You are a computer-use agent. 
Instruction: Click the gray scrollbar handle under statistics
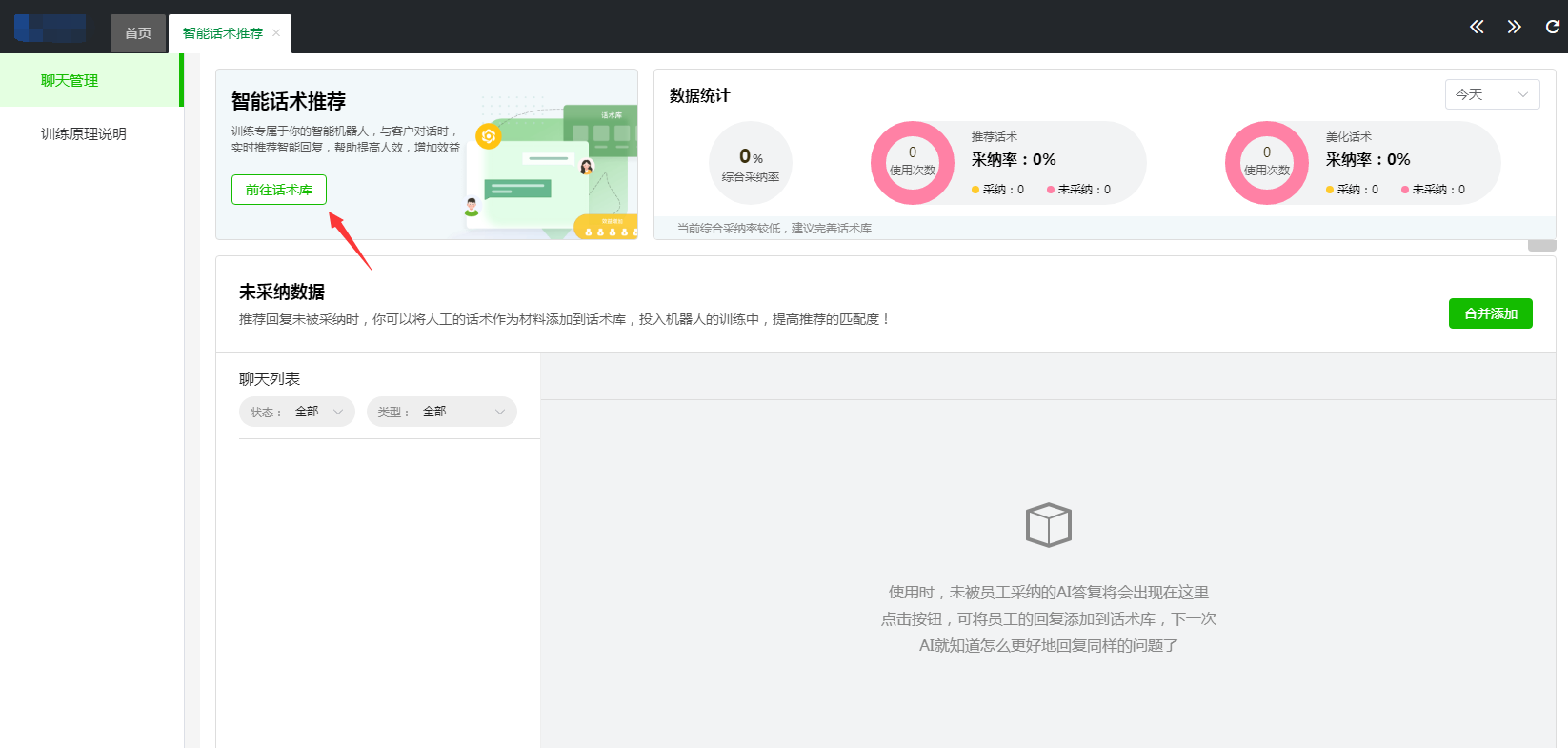click(1541, 246)
